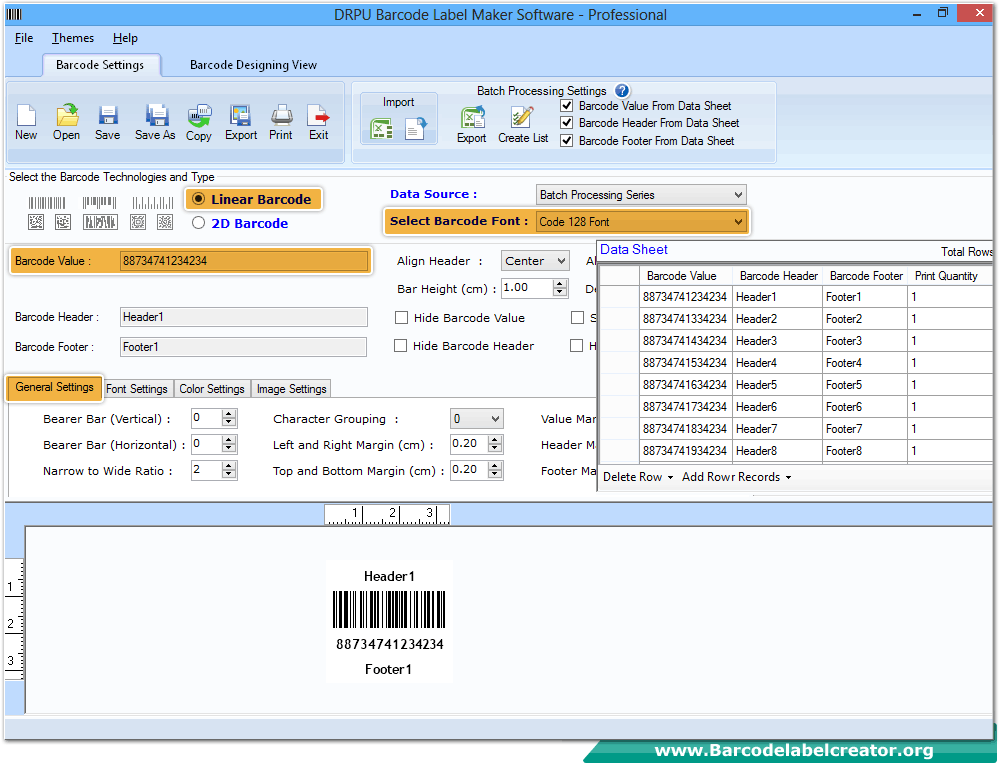999x763 pixels.
Task: Click Narrow to Wide Ratio up arrow
Action: 229,466
